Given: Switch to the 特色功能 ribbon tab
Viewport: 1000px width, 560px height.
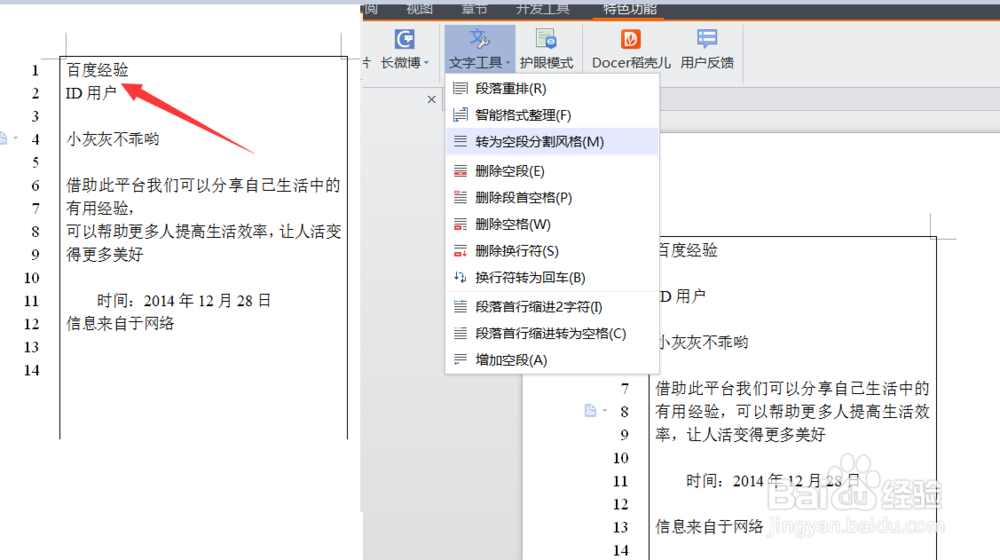Looking at the screenshot, I should point(629,8).
